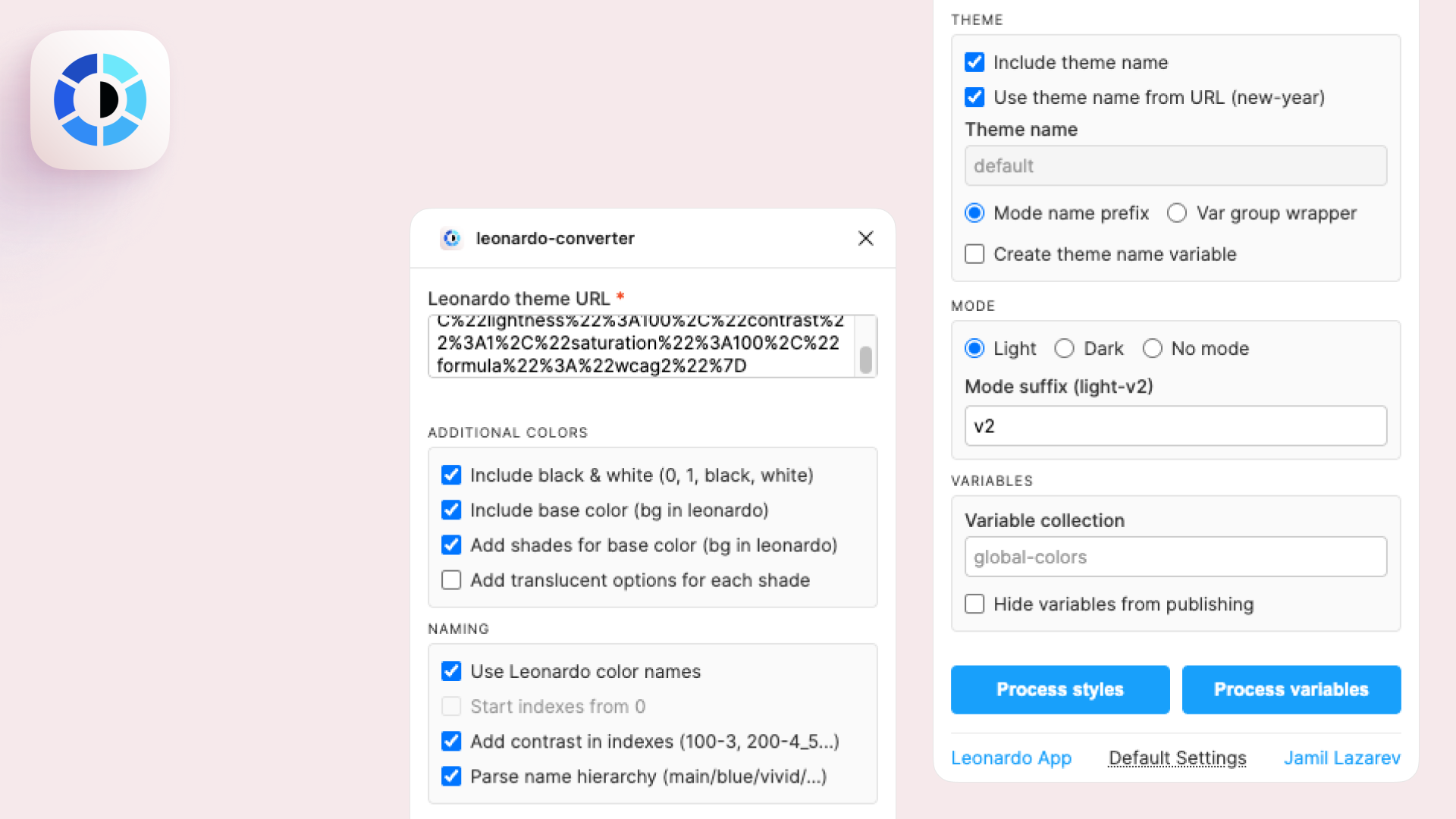Toggle Include theme name checkbox

[x=974, y=62]
